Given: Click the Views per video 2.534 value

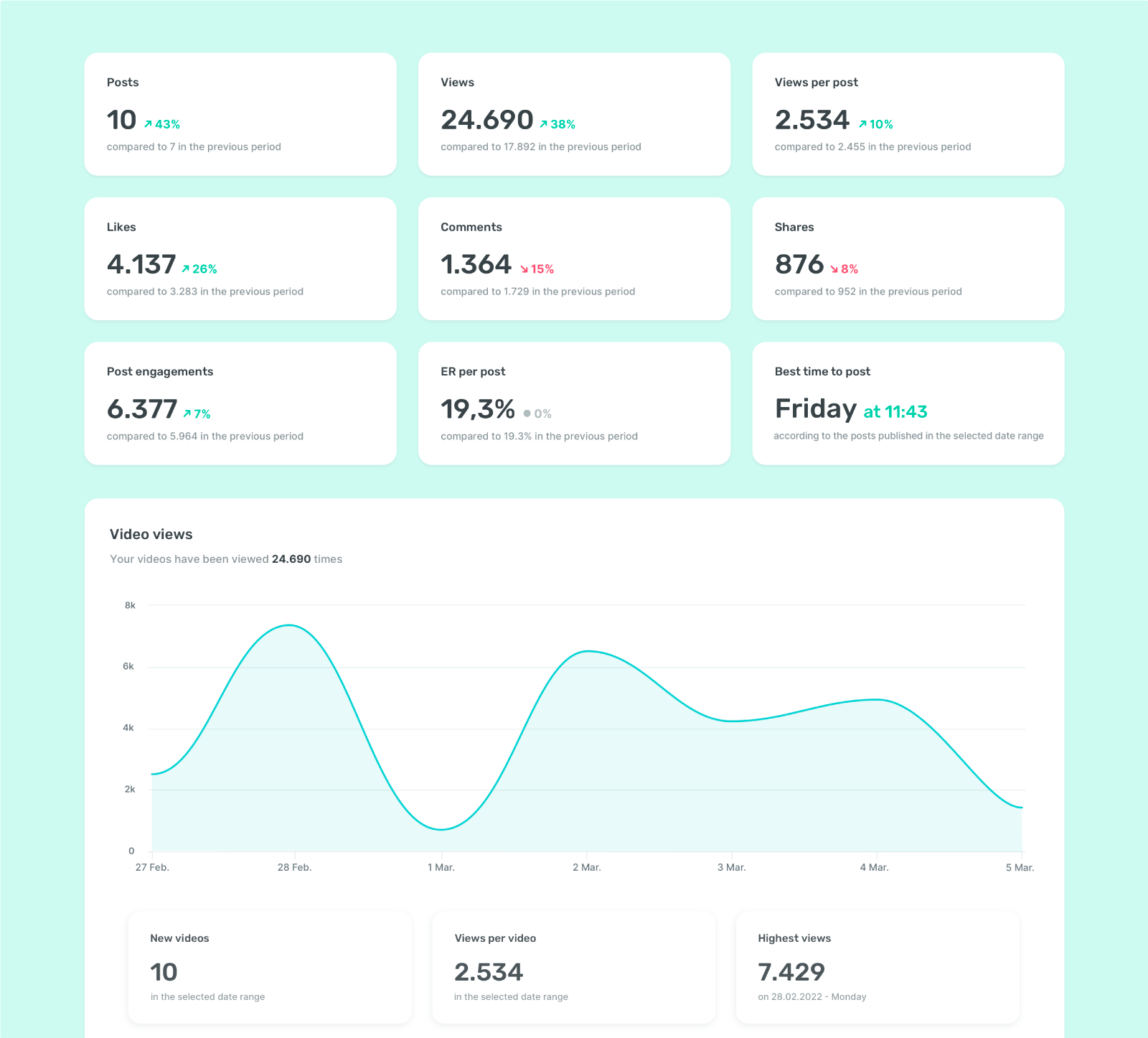Looking at the screenshot, I should point(489,972).
